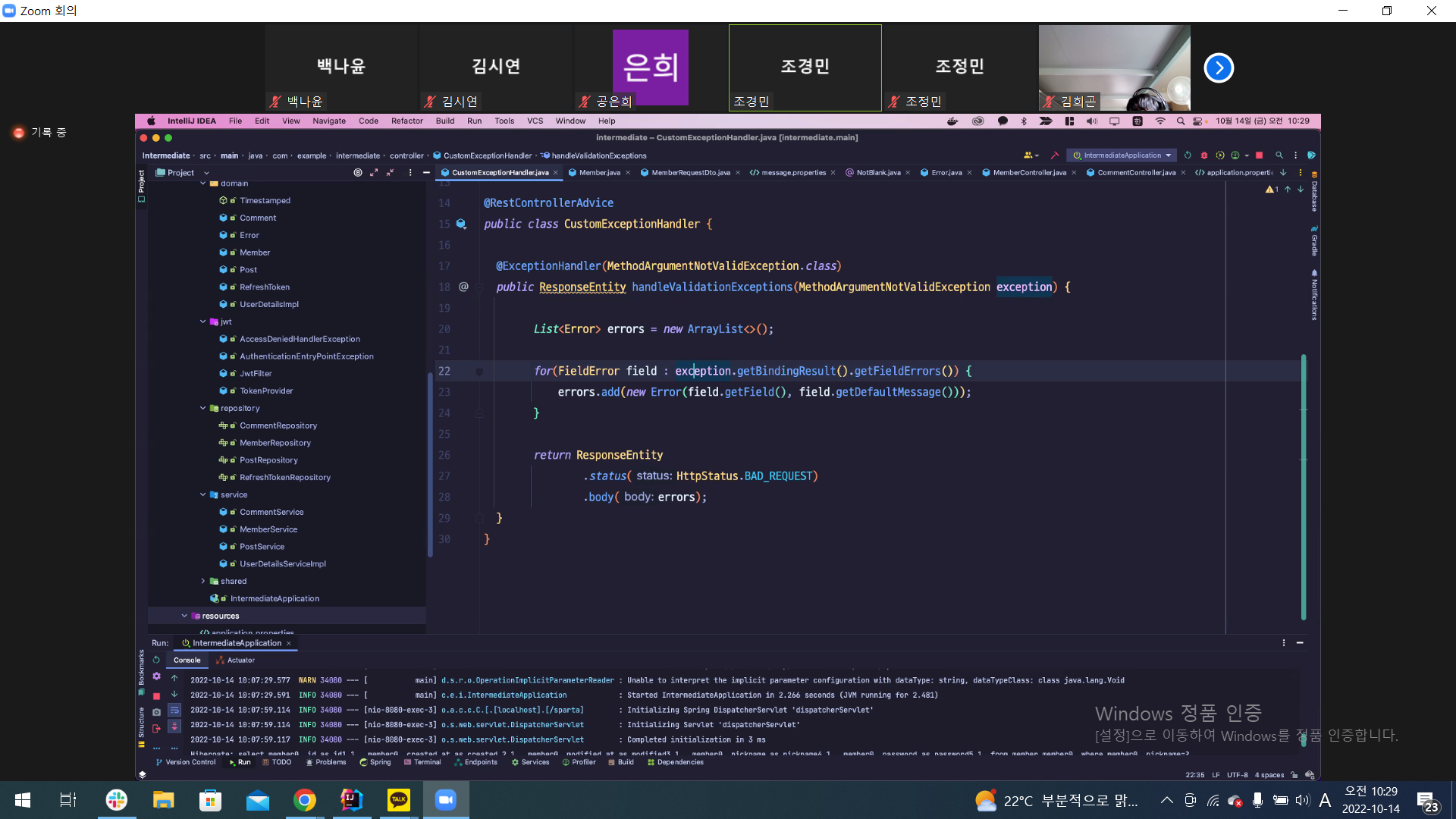Viewport: 1456px width, 819px height.
Task: Click the Debug bug icon in toolbar
Action: pos(1203,155)
